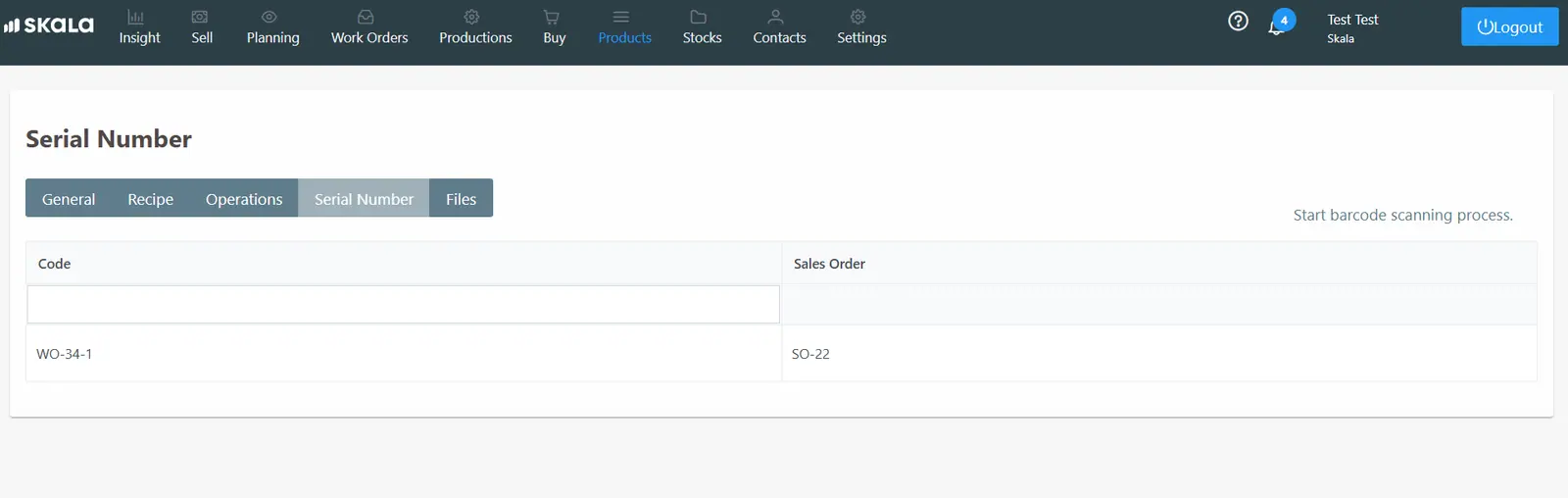Navigate to Stocks
The height and width of the screenshot is (498, 1568).
(703, 37)
